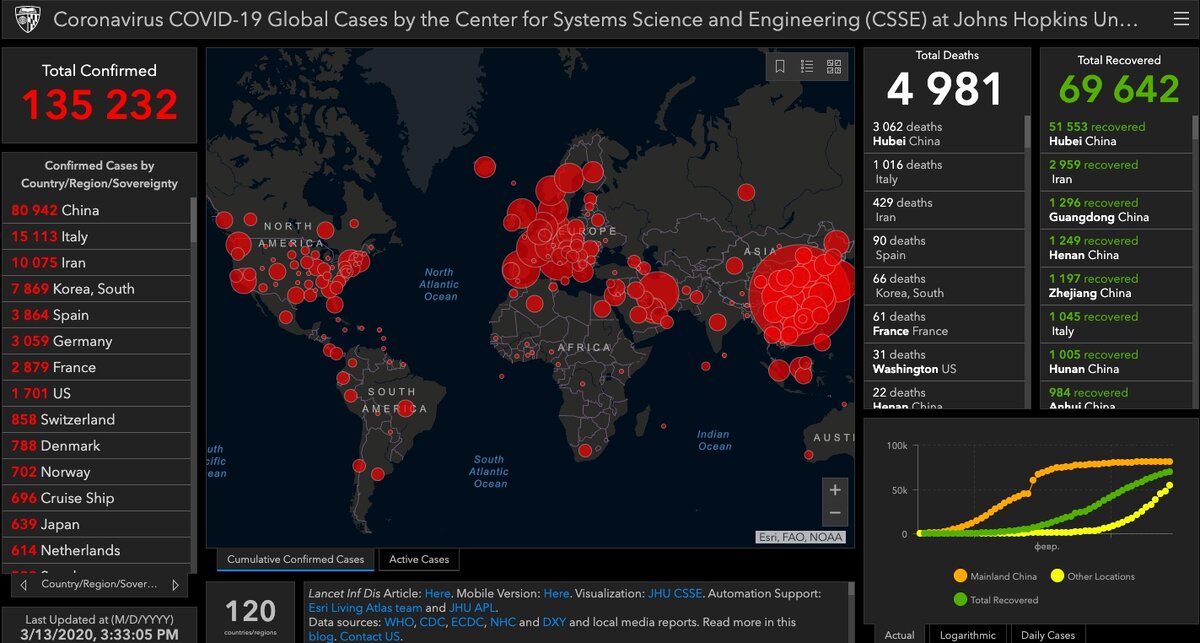Image resolution: width=1200 pixels, height=643 pixels.
Task: Zoom in on the map with plus button
Action: click(835, 490)
